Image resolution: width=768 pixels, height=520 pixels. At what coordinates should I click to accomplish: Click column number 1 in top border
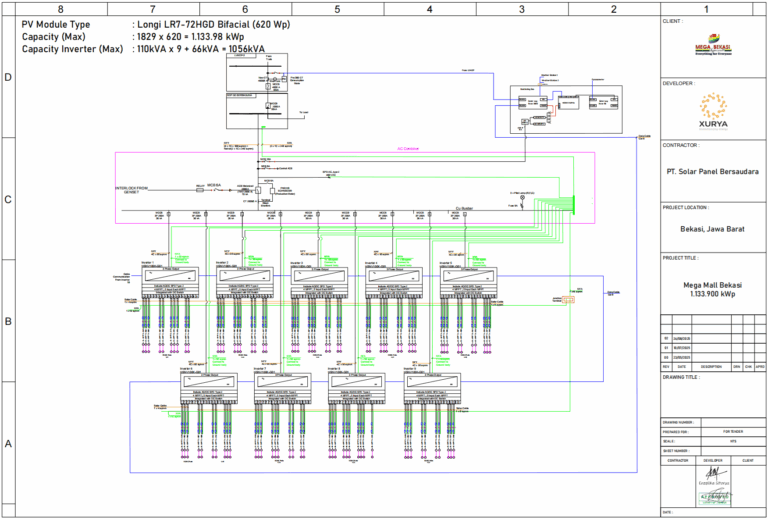[x=708, y=8]
